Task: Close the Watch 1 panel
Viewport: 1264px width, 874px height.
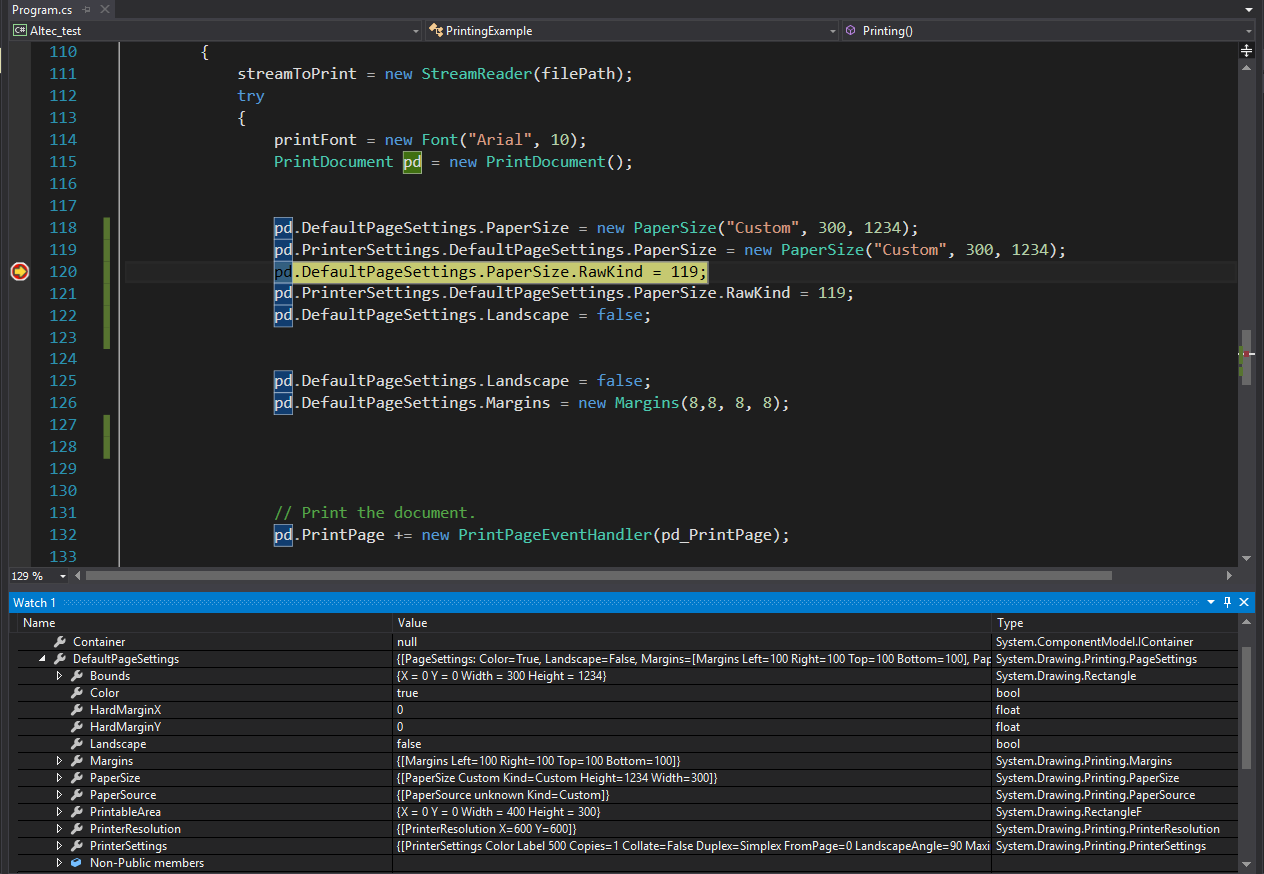Action: coord(1244,602)
